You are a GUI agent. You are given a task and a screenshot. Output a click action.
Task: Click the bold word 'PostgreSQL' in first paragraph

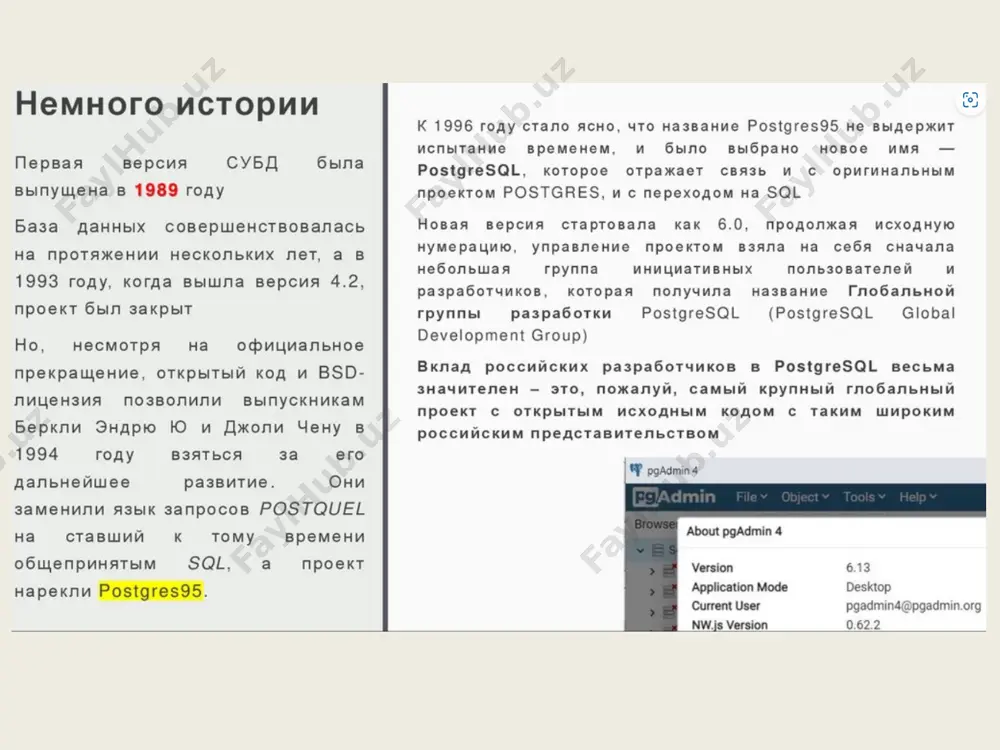tap(469, 171)
